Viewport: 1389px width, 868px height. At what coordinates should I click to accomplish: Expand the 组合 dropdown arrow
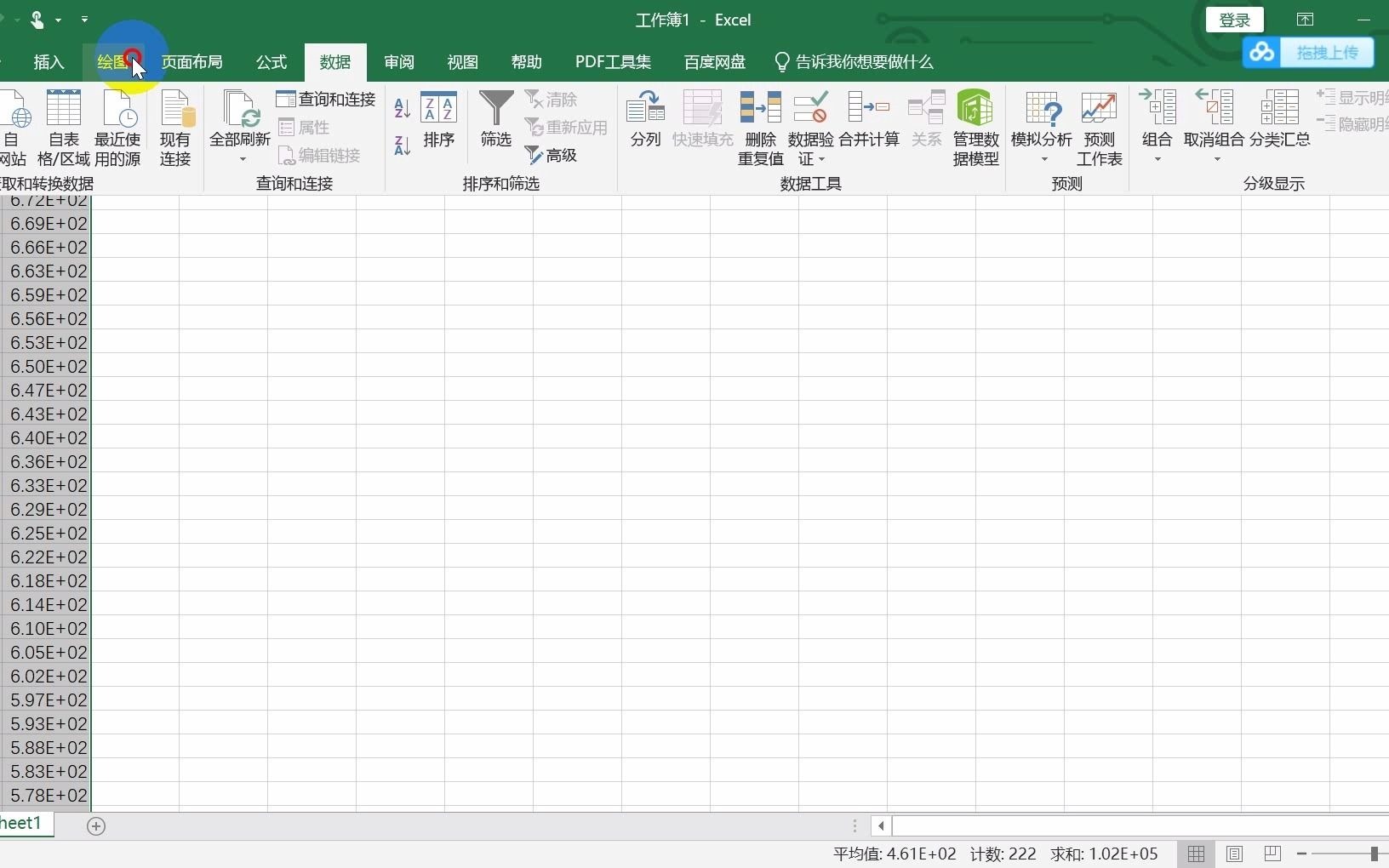coord(1157,160)
